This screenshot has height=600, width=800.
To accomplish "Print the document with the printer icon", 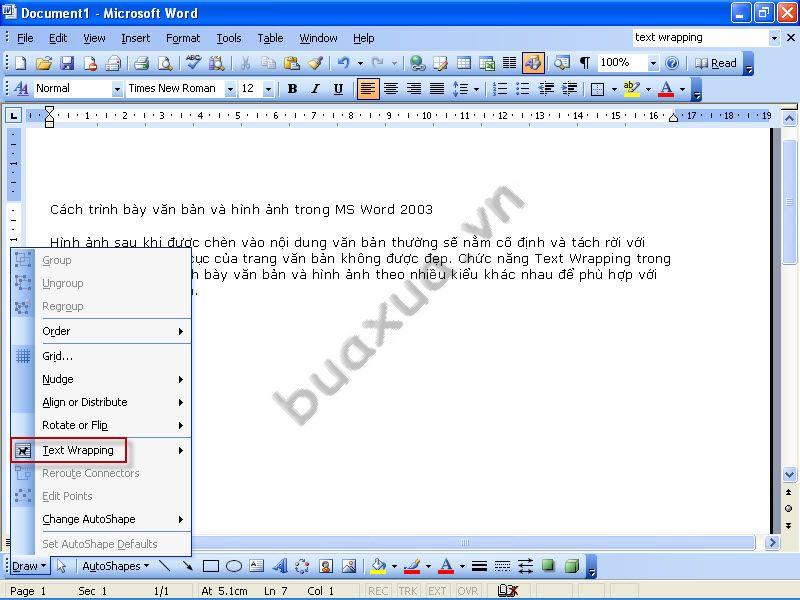I will pyautogui.click(x=141, y=63).
